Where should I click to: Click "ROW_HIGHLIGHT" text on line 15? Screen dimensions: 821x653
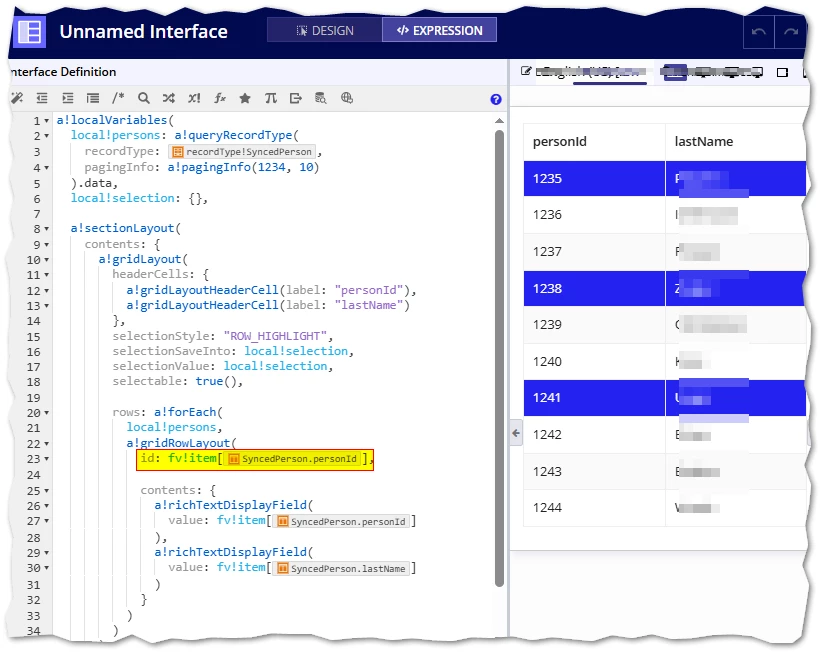point(275,336)
